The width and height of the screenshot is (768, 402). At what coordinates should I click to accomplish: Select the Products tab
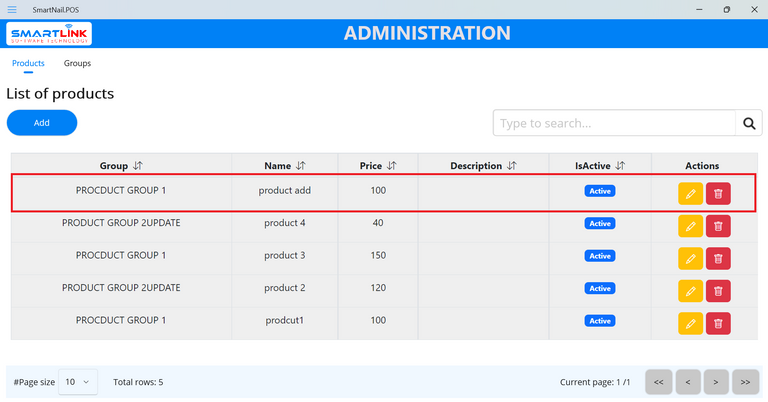coord(28,63)
